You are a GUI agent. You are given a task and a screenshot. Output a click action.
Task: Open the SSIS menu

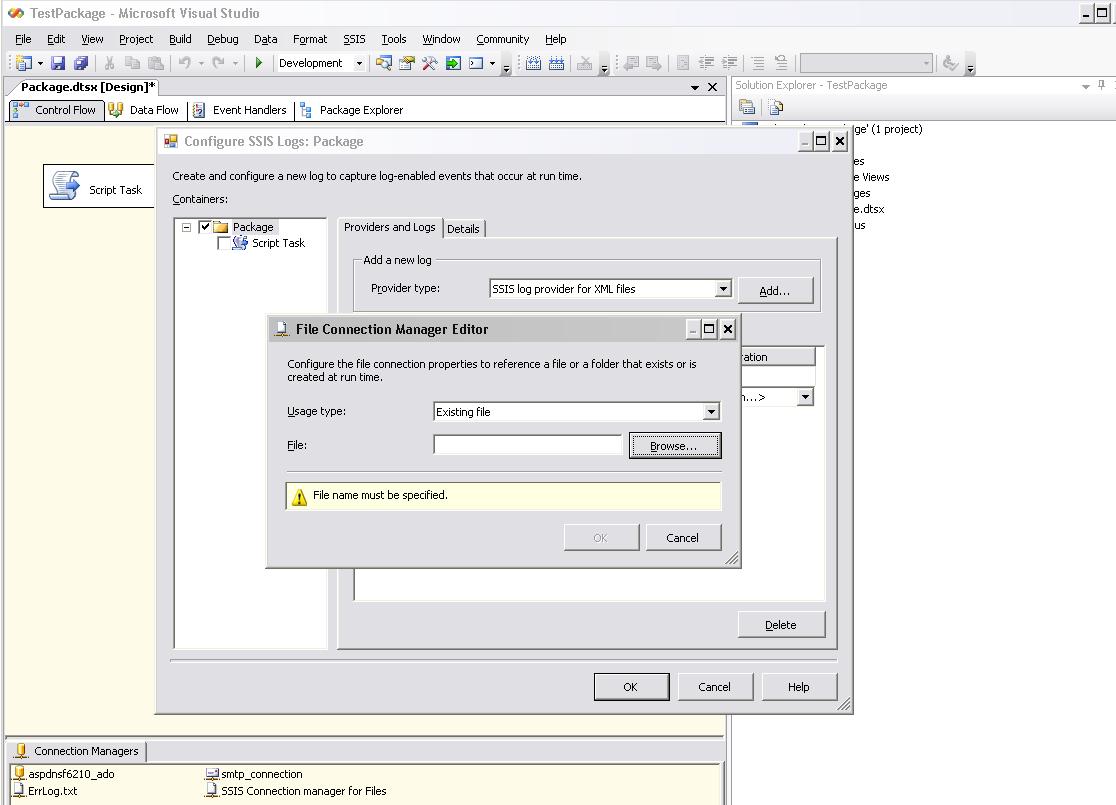(354, 39)
